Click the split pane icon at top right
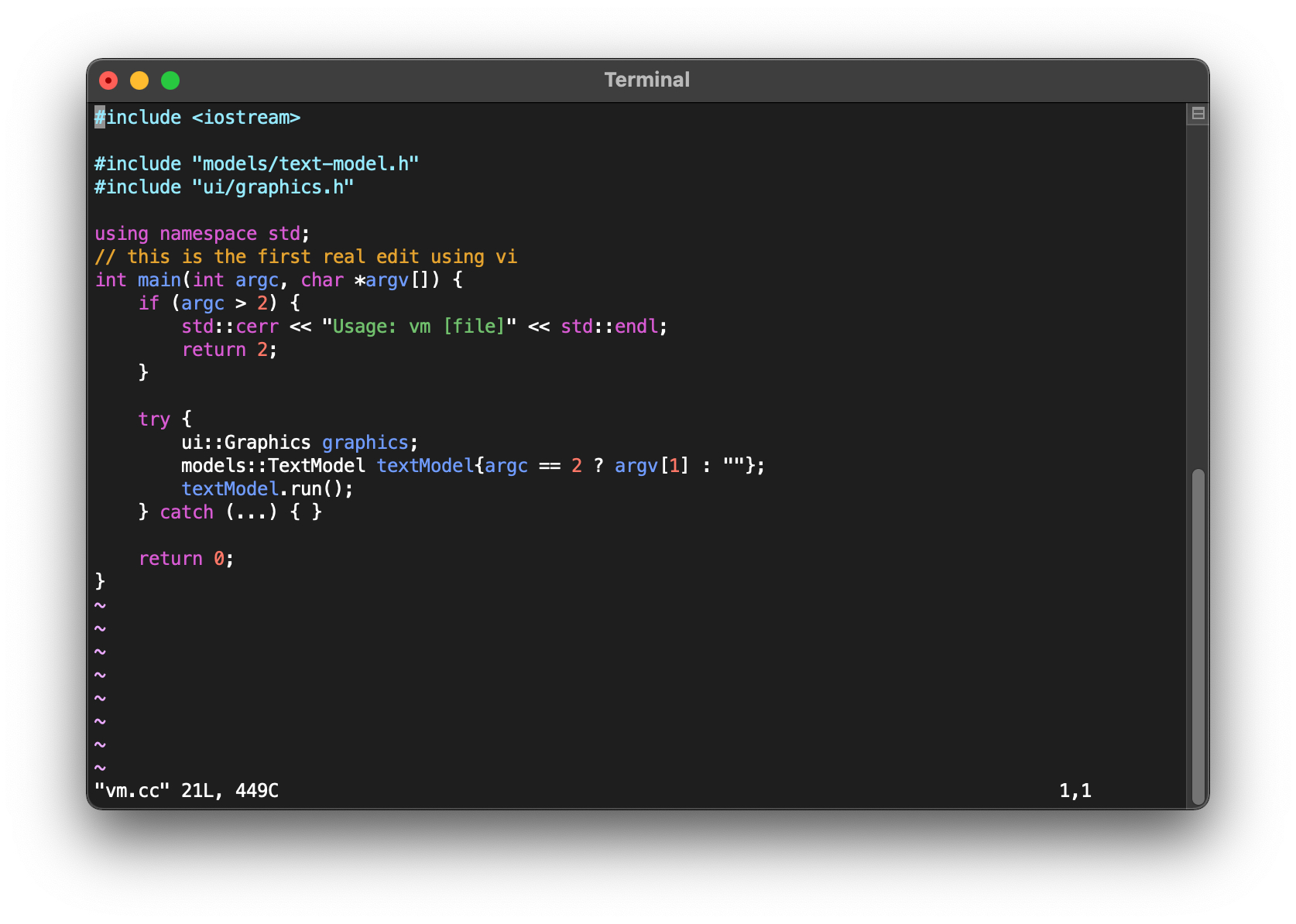 click(1198, 114)
